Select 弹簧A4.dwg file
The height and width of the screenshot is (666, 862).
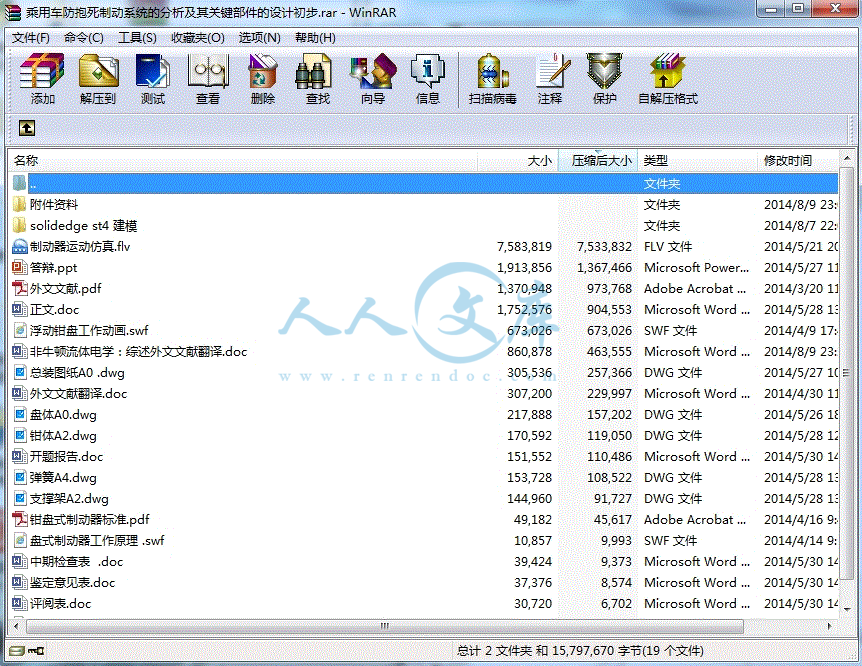coord(63,477)
